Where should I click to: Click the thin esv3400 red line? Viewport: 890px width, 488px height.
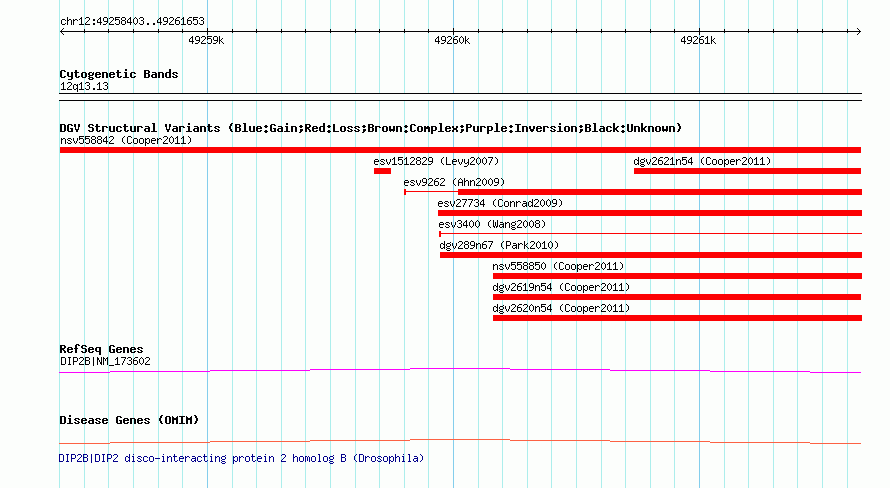pyautogui.click(x=650, y=234)
